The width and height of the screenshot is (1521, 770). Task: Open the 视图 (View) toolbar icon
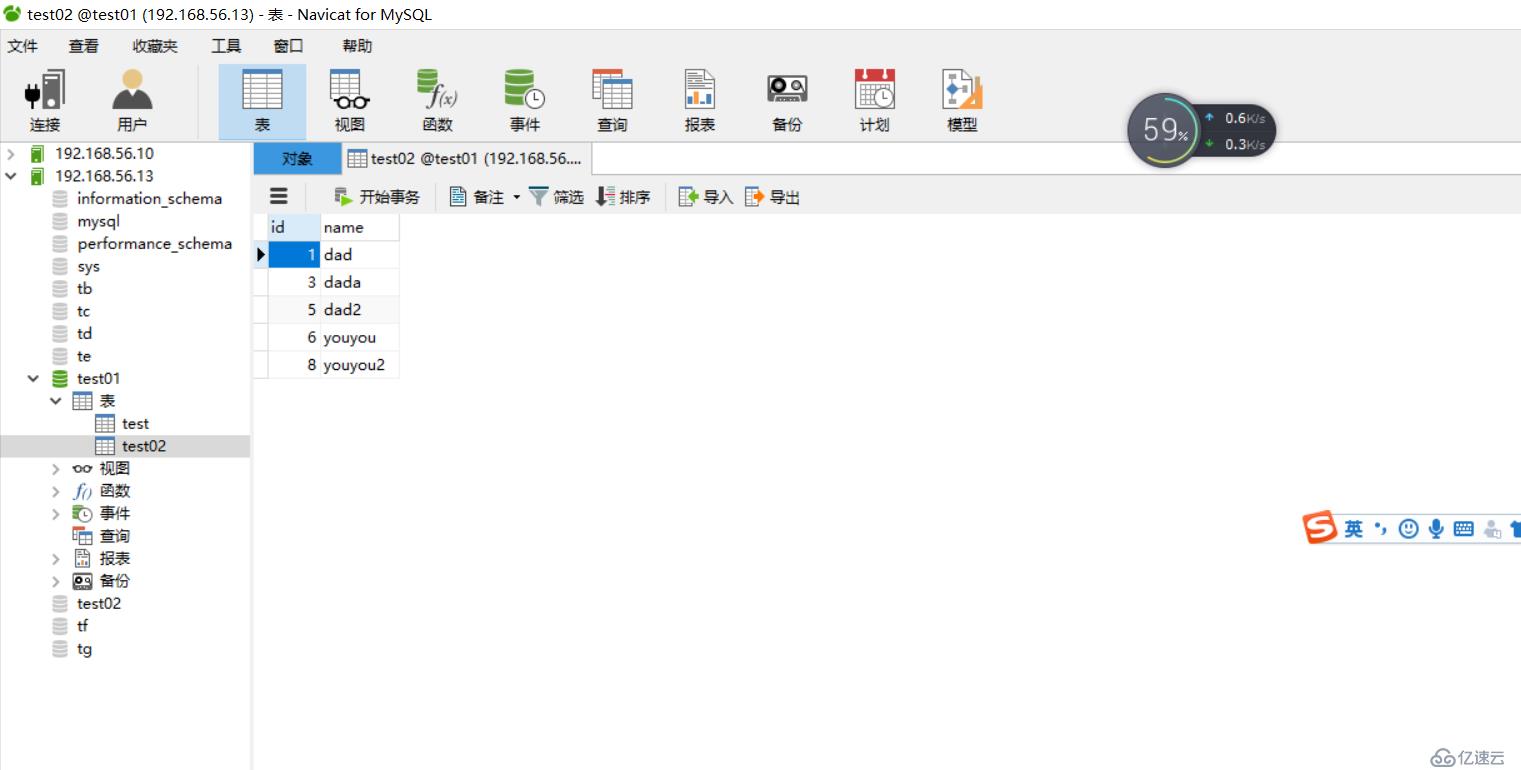click(350, 101)
